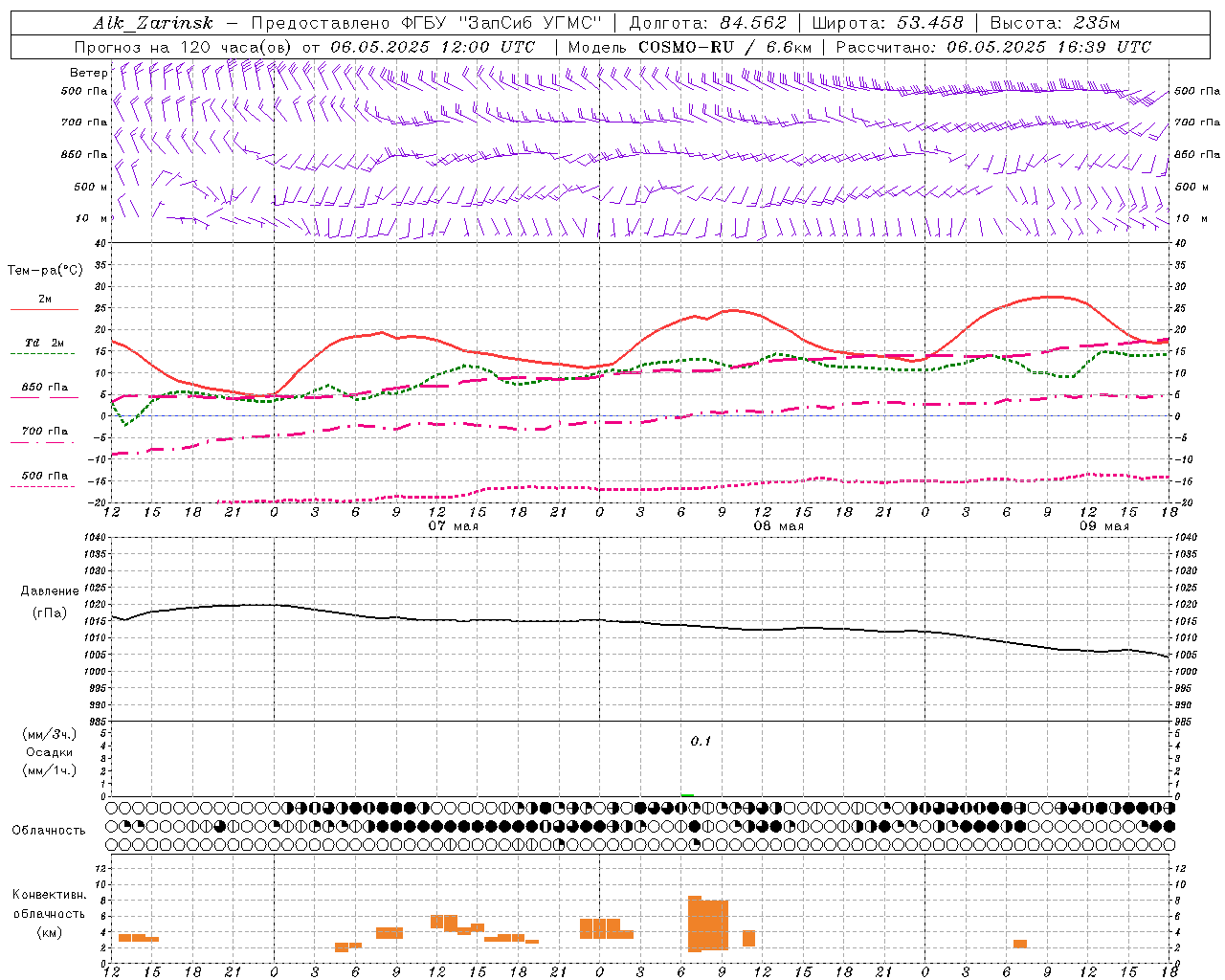Viewport: 1225px width, 980px height.
Task: Click the (км) unit label of convective cloudiness
Action: click(50, 932)
